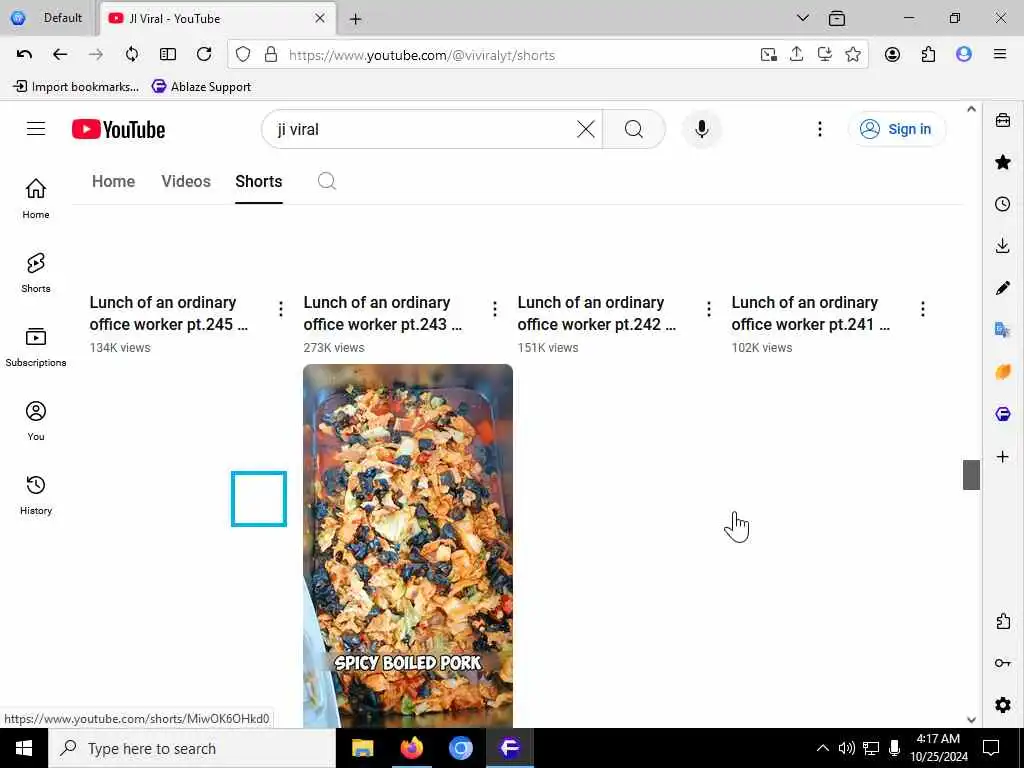Open Firefox from the taskbar
Image resolution: width=1024 pixels, height=768 pixels.
(x=411, y=748)
